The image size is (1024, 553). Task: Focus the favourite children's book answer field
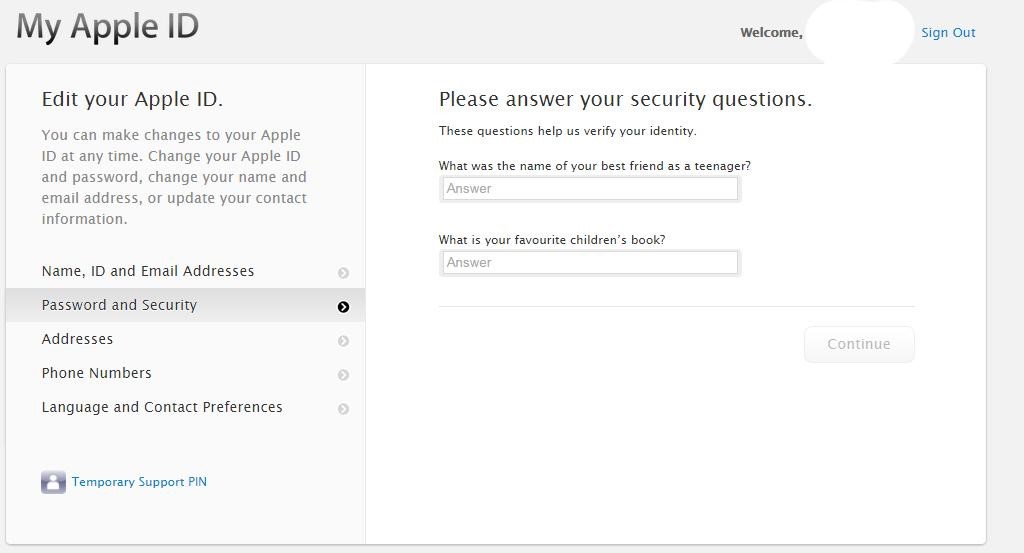pos(590,262)
